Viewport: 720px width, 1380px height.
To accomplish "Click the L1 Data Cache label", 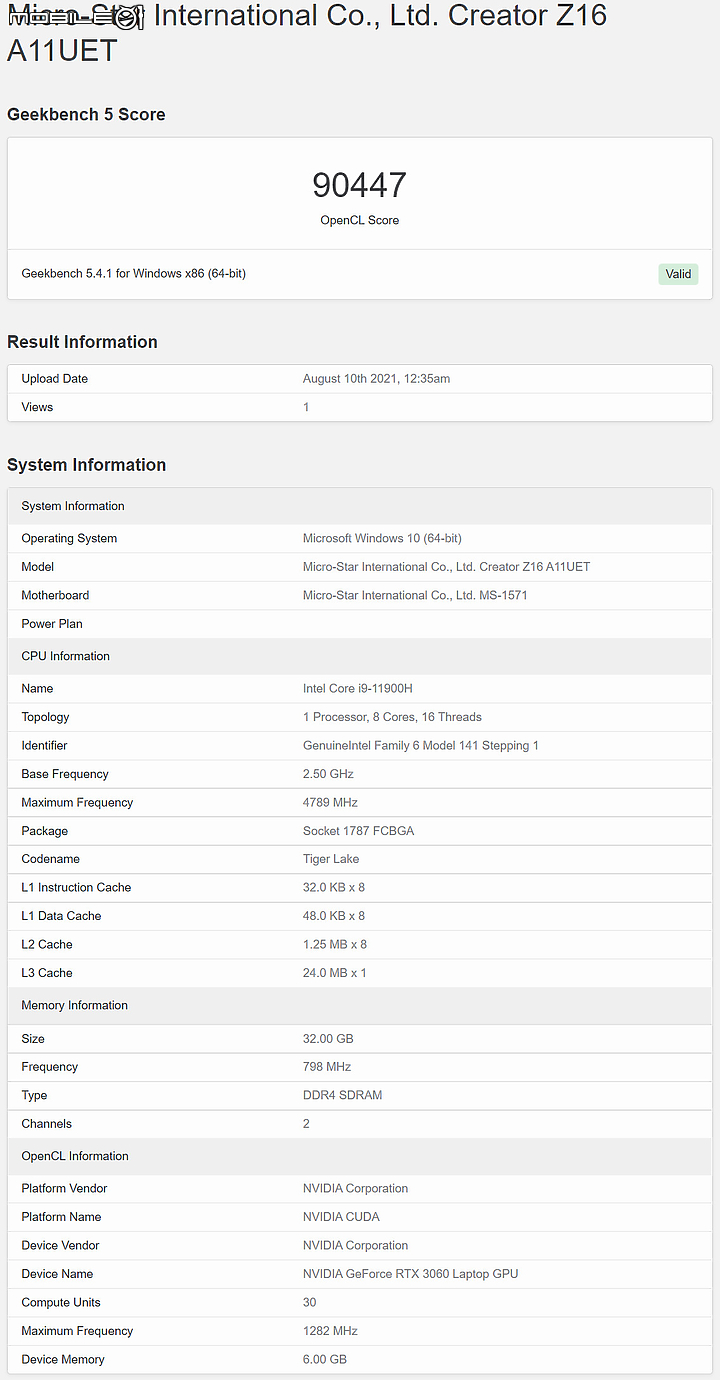I will point(61,916).
